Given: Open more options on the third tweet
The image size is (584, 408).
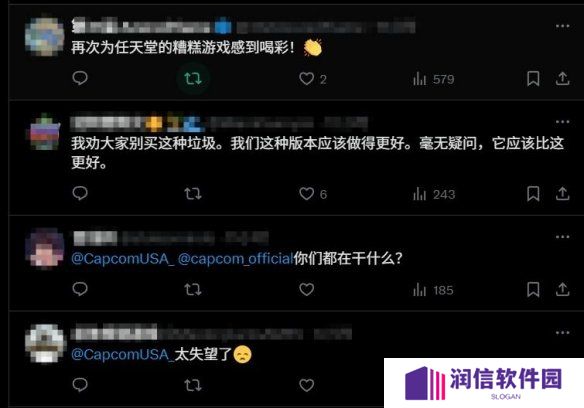Looking at the screenshot, I should tap(562, 237).
